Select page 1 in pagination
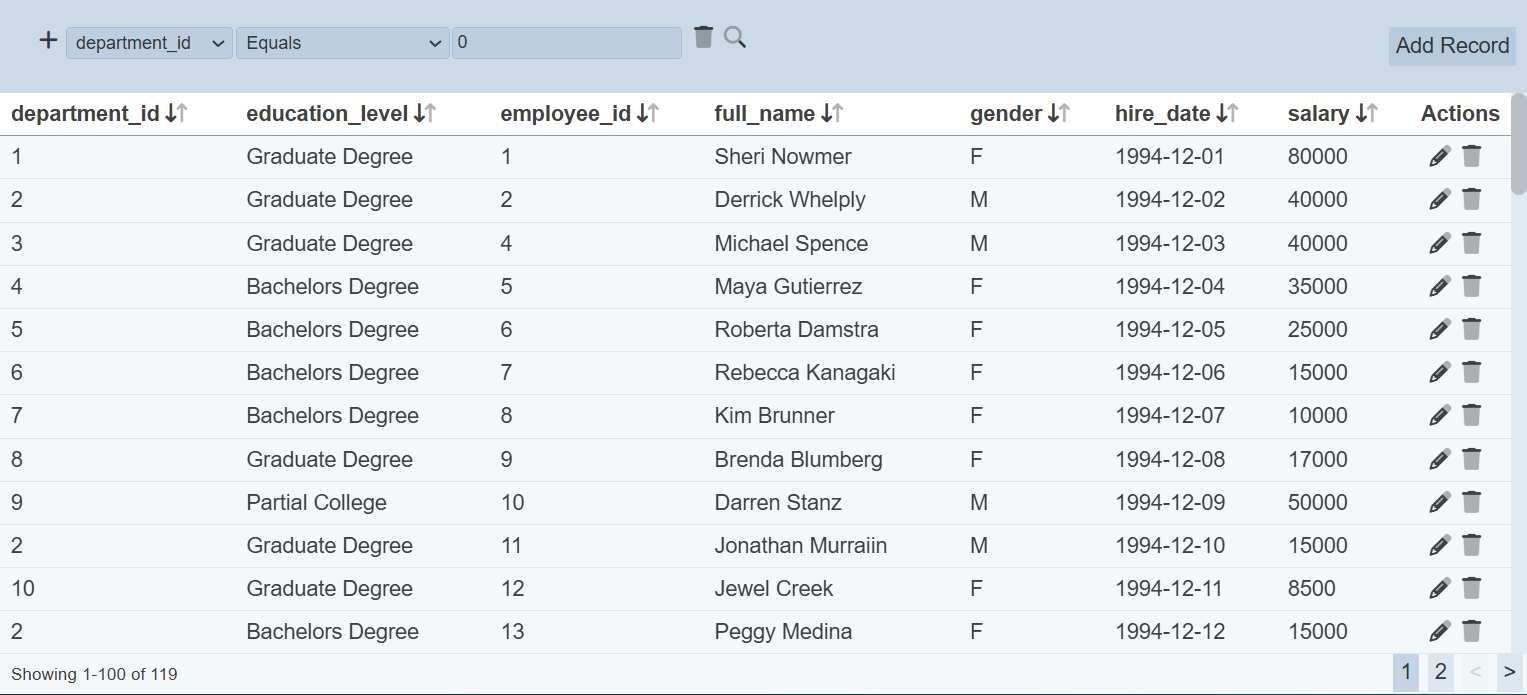 [1406, 672]
